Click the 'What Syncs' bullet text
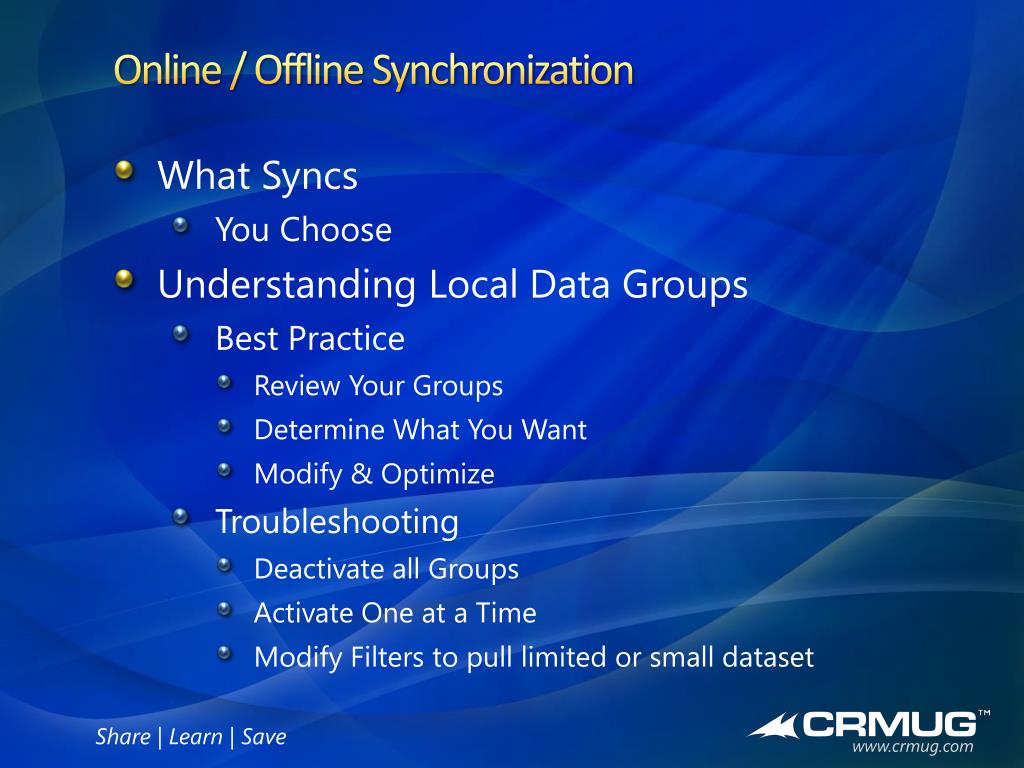This screenshot has height=768, width=1024. coord(258,176)
